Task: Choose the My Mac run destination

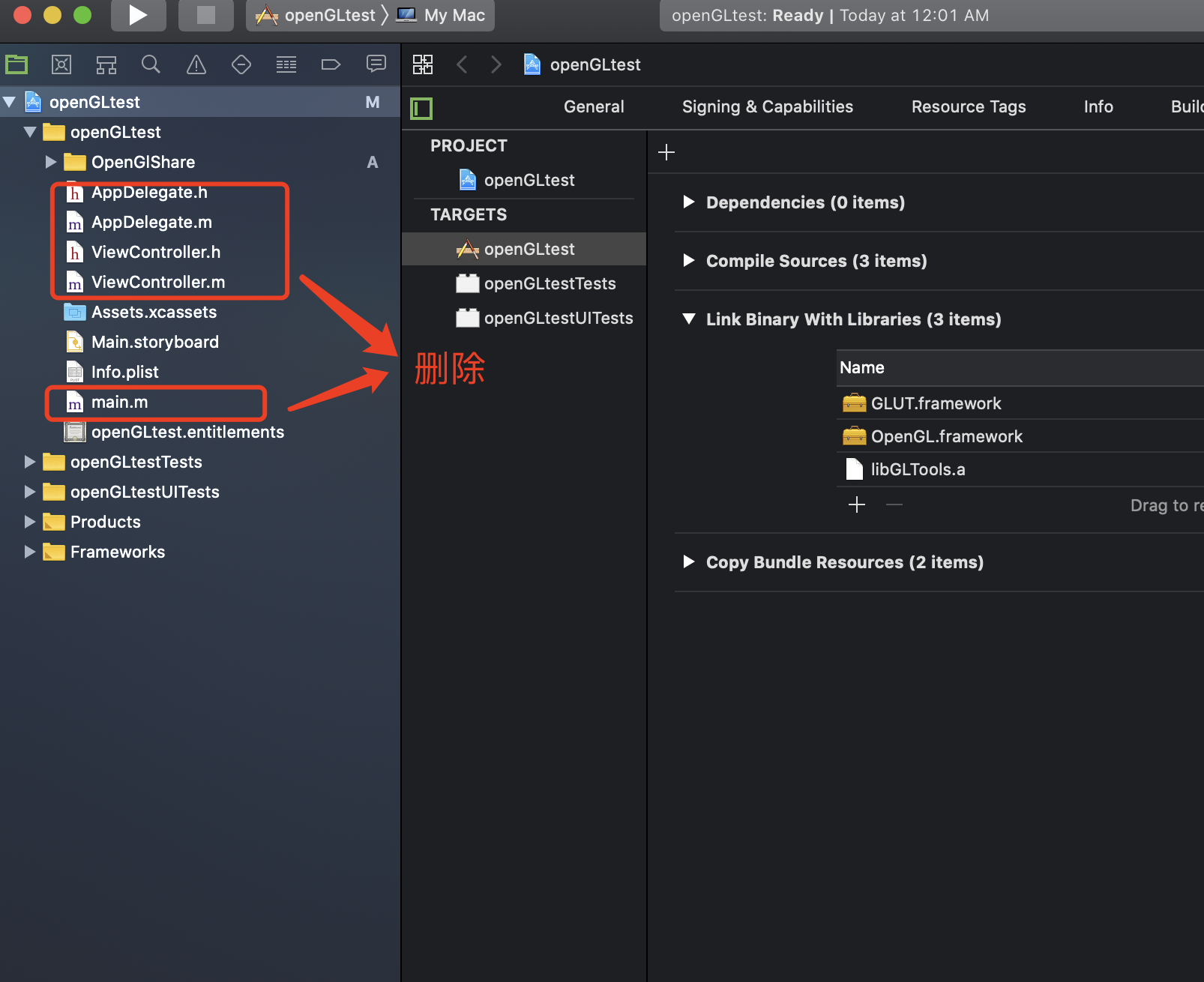Action: tap(442, 15)
